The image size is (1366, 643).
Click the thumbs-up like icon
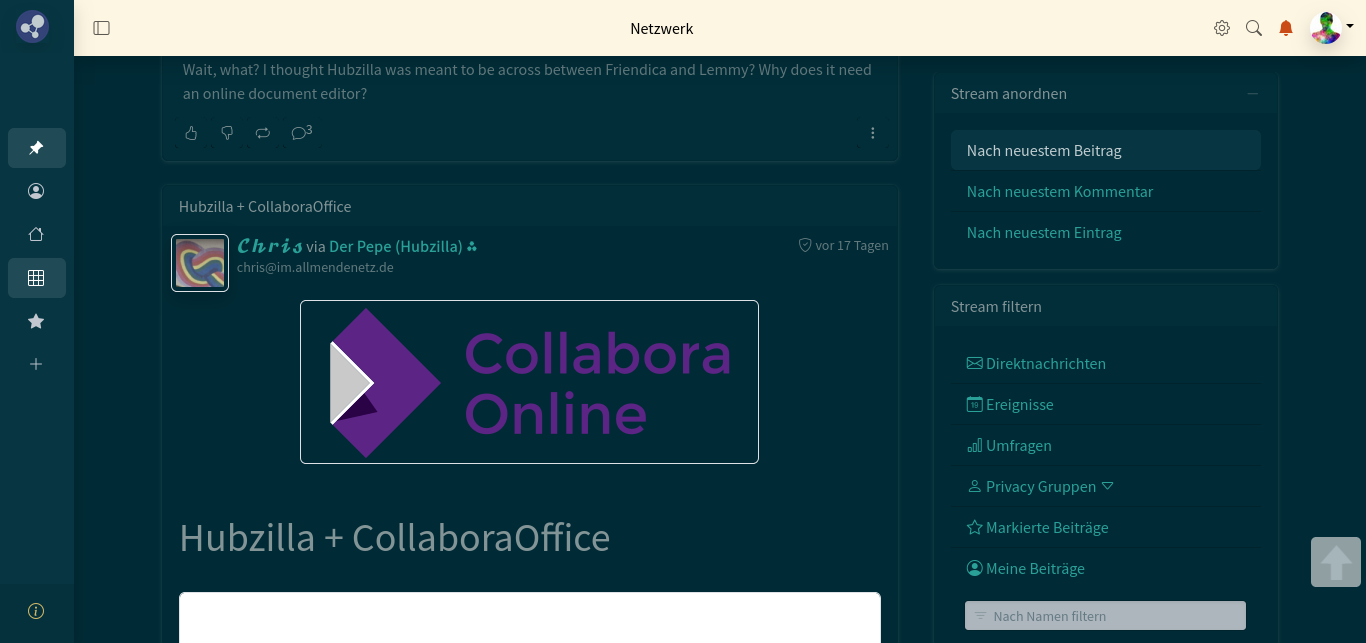(191, 133)
